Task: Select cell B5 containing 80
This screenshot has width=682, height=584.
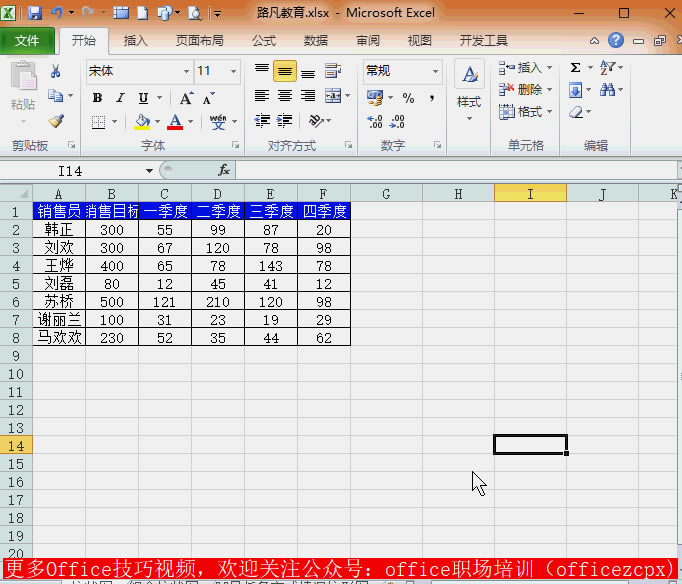Action: tap(112, 283)
